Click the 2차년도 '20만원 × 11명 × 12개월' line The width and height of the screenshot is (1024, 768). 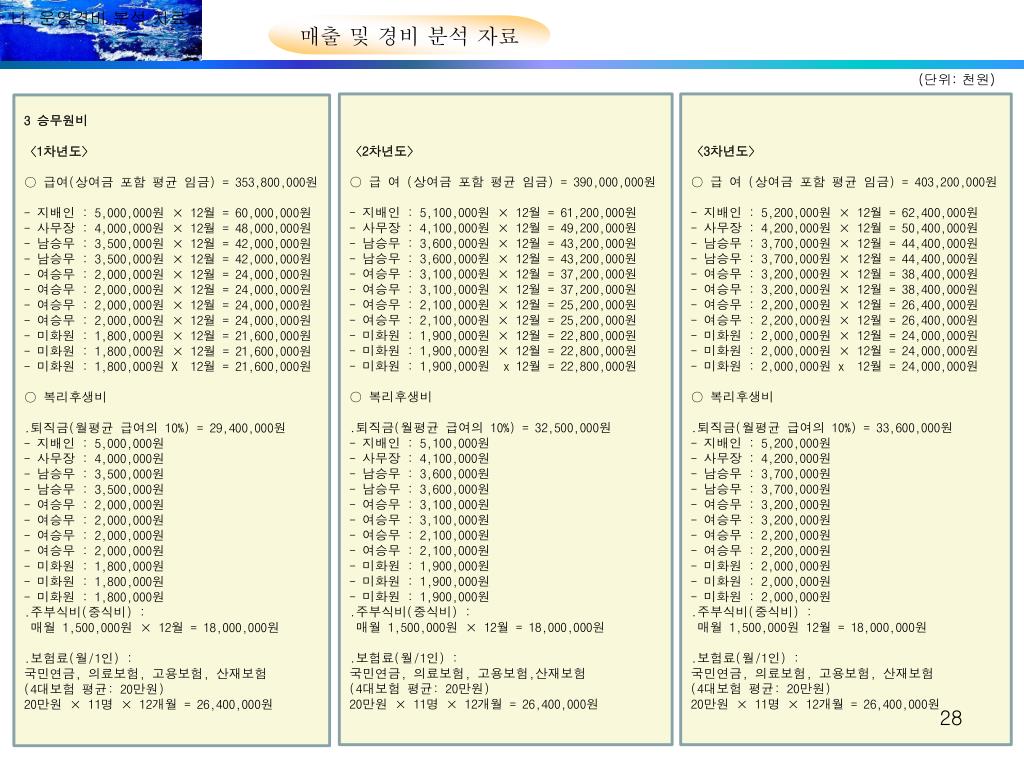click(473, 705)
